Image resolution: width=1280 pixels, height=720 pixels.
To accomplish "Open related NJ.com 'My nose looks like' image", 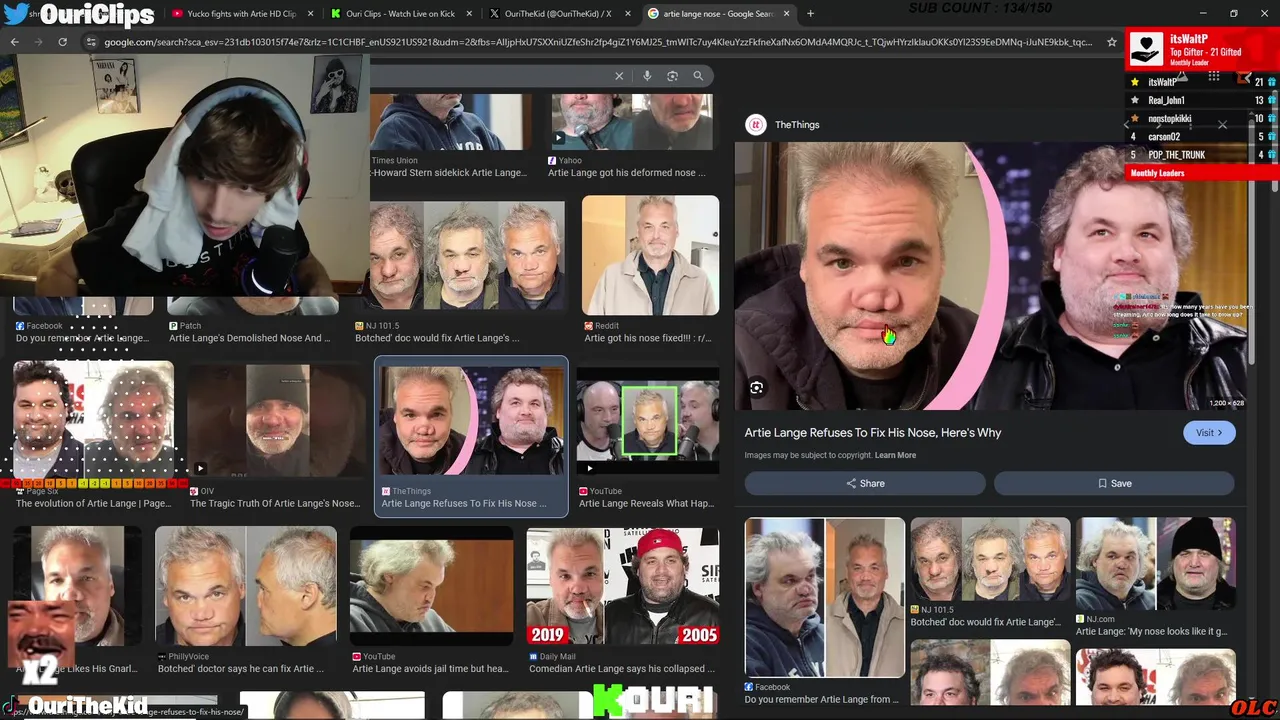I will click(x=1155, y=578).
